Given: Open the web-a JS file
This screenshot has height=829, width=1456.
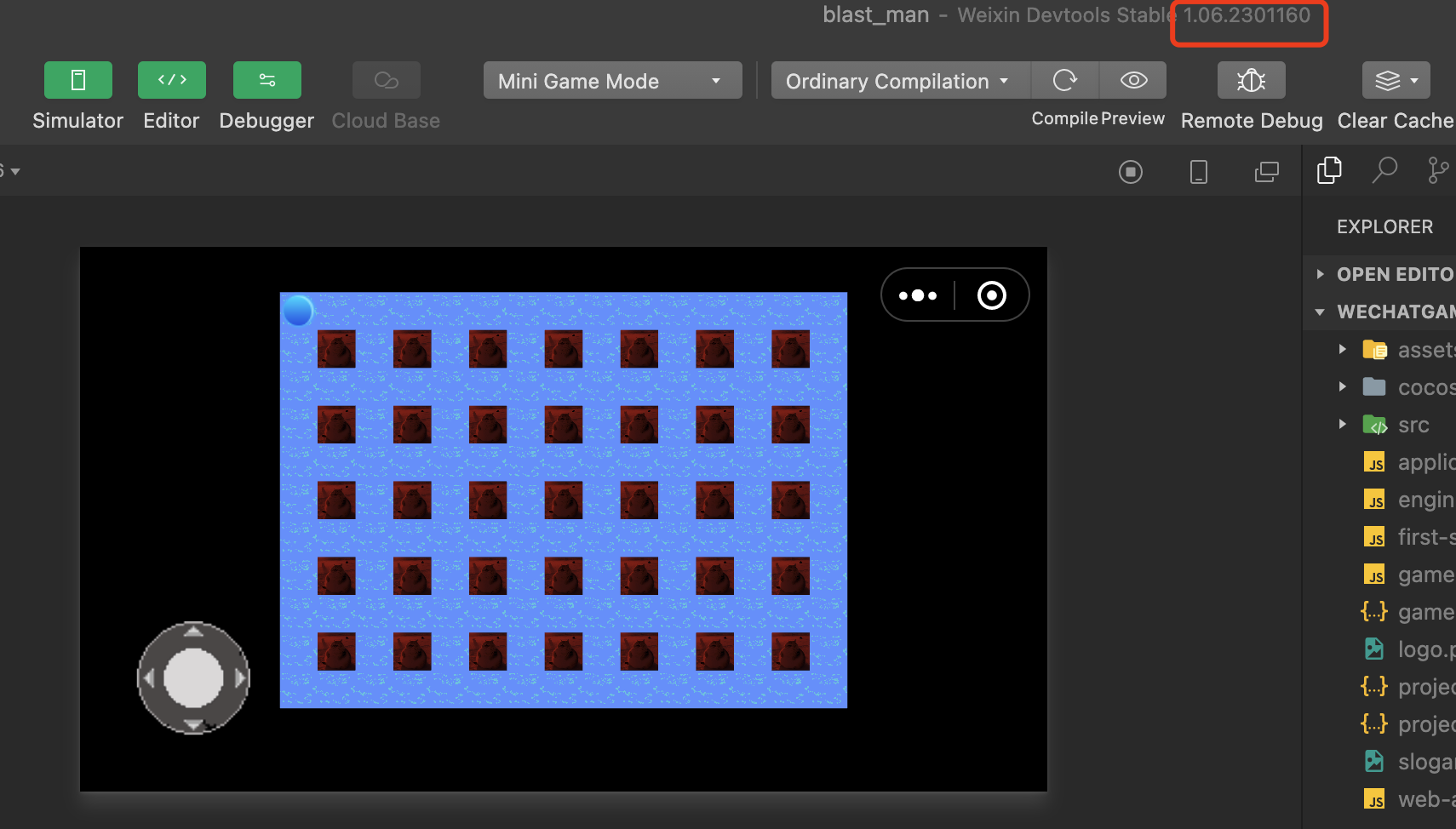Looking at the screenshot, I should (1409, 798).
